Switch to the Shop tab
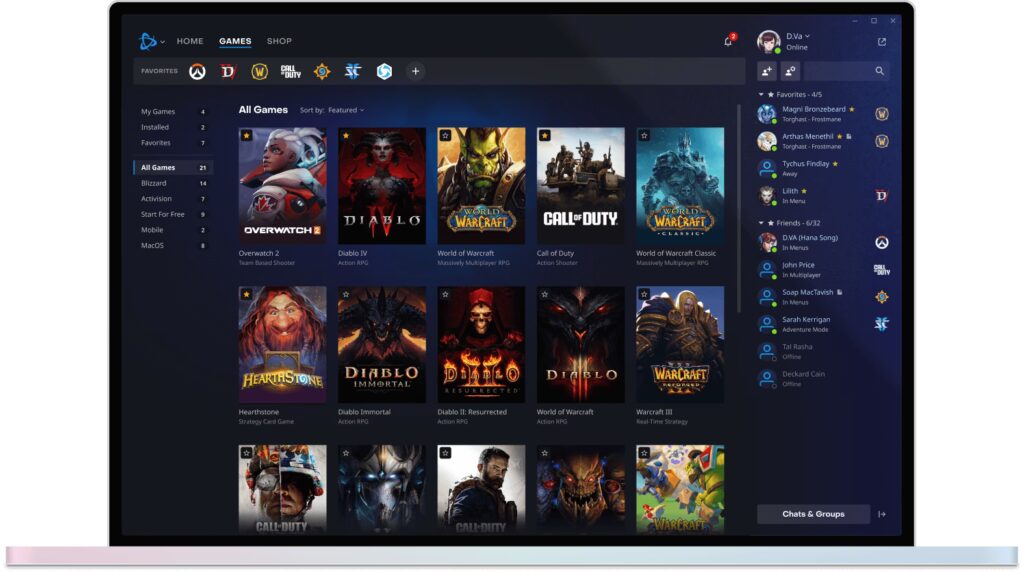1024x572 pixels. pyautogui.click(x=279, y=41)
